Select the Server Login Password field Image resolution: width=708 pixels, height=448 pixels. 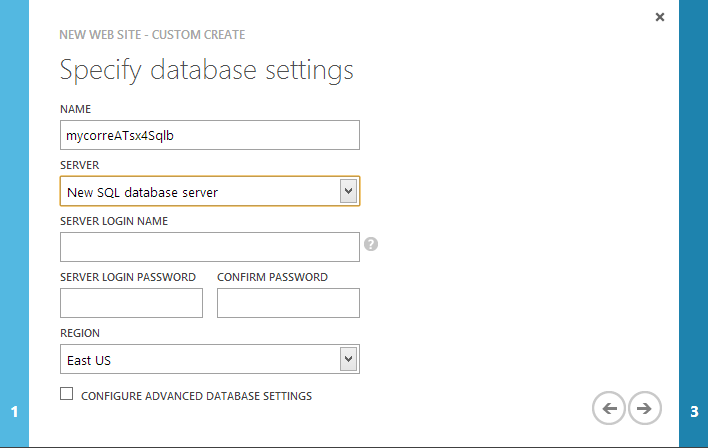point(131,303)
